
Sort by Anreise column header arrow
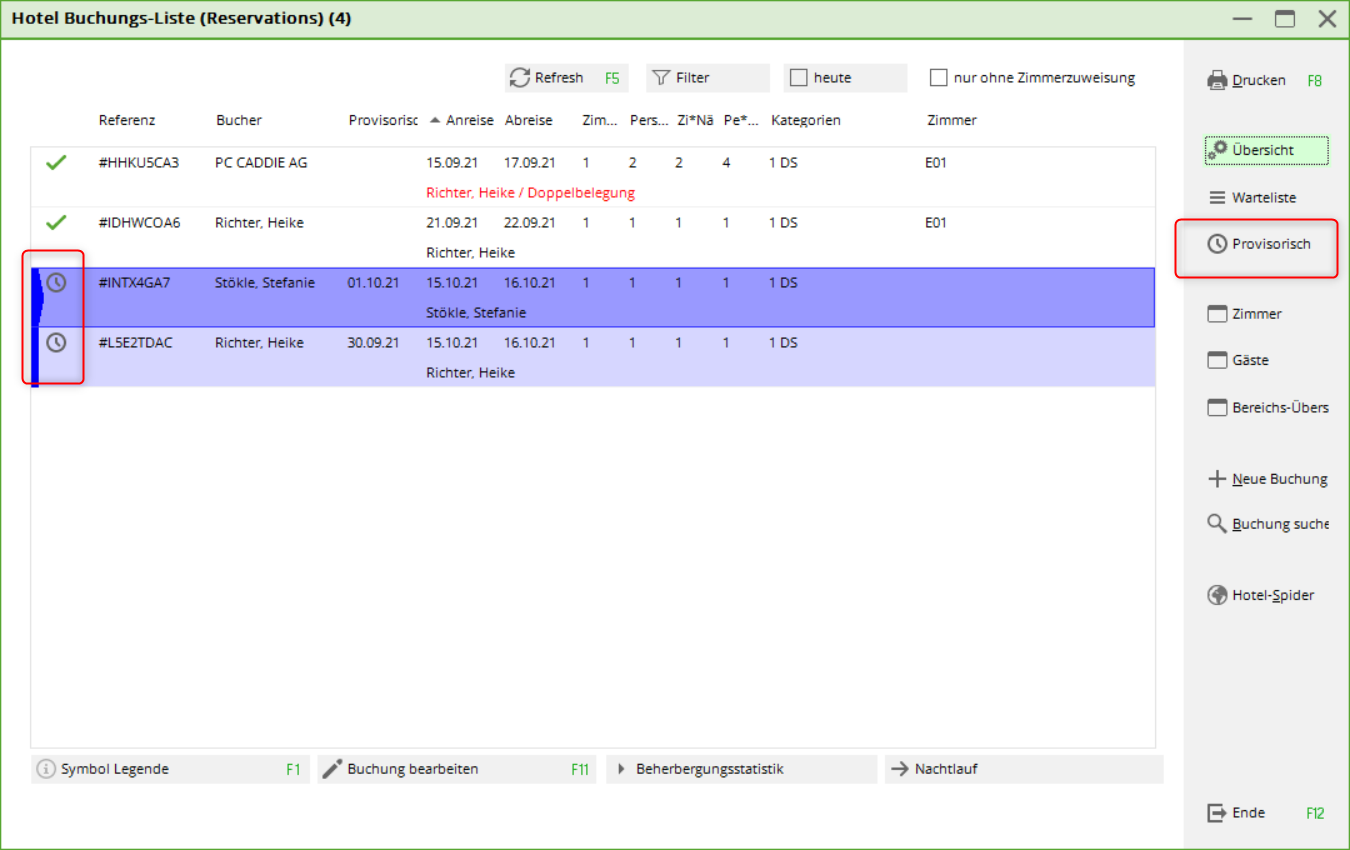(435, 120)
